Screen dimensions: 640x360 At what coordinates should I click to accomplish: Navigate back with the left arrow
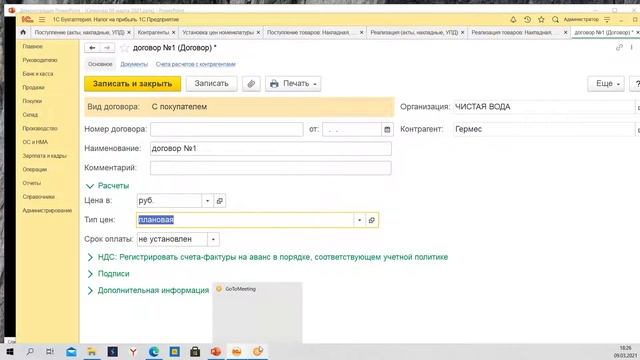pos(92,48)
